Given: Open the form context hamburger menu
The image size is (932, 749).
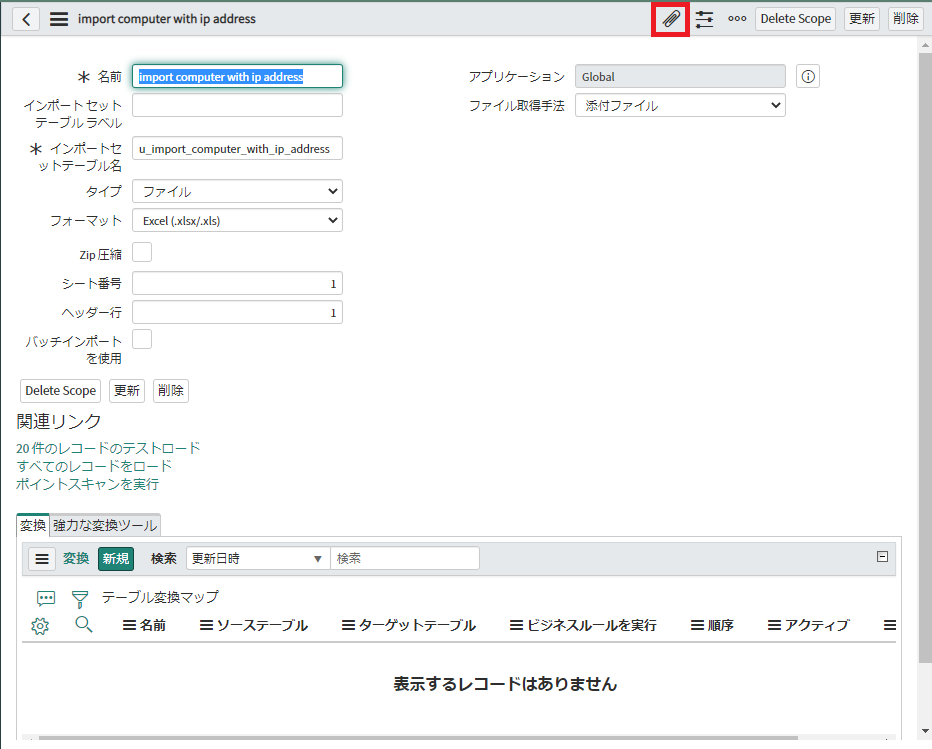Looking at the screenshot, I should coord(59,19).
